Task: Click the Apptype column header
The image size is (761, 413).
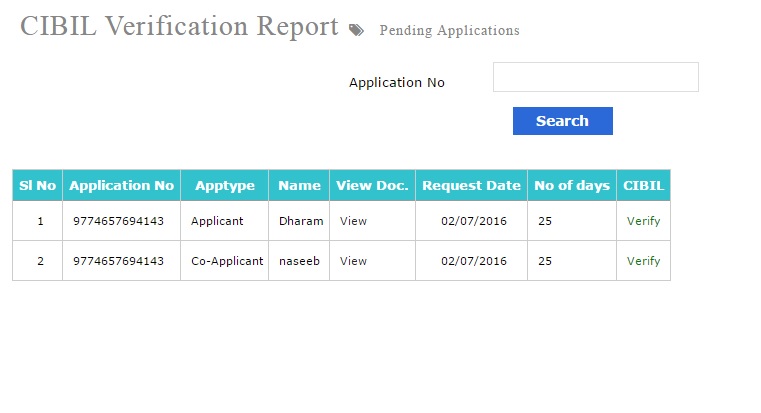Action: coord(225,185)
